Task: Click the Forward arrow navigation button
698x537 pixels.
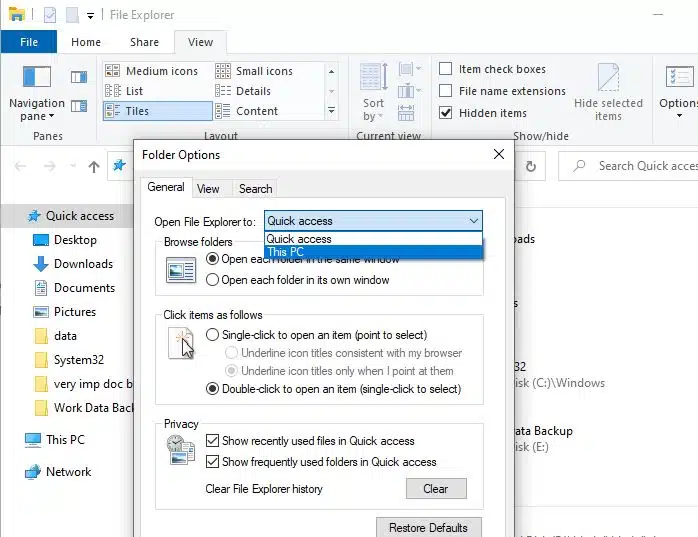Action: (x=49, y=167)
